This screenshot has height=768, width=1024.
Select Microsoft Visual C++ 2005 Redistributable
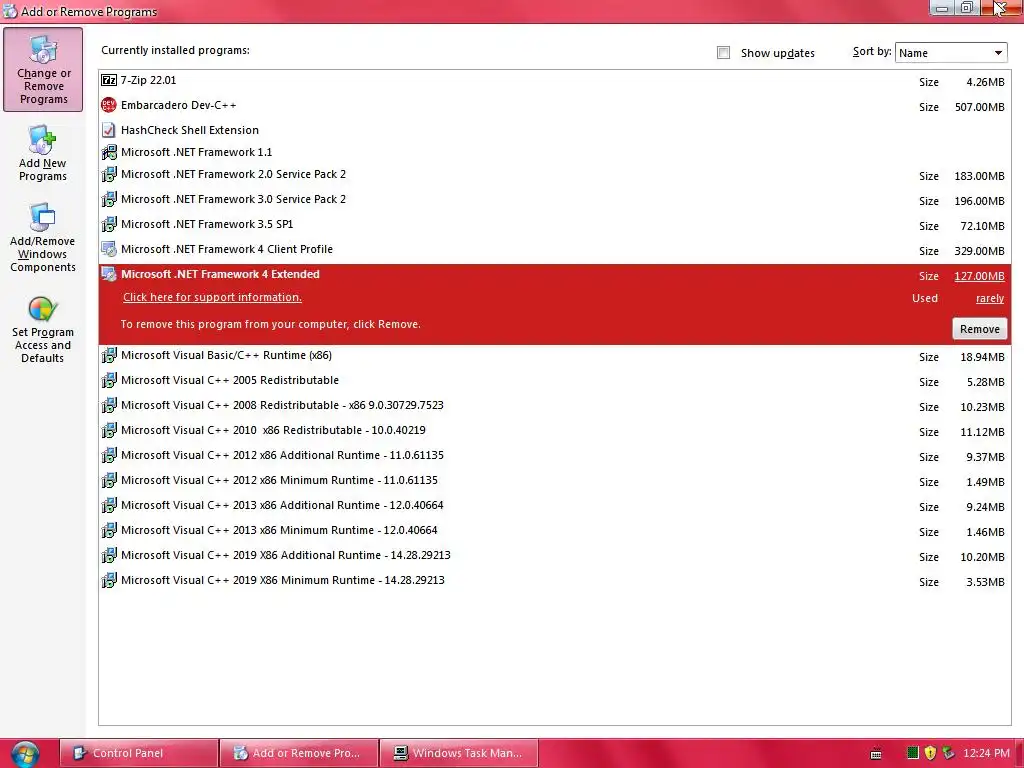(x=554, y=381)
